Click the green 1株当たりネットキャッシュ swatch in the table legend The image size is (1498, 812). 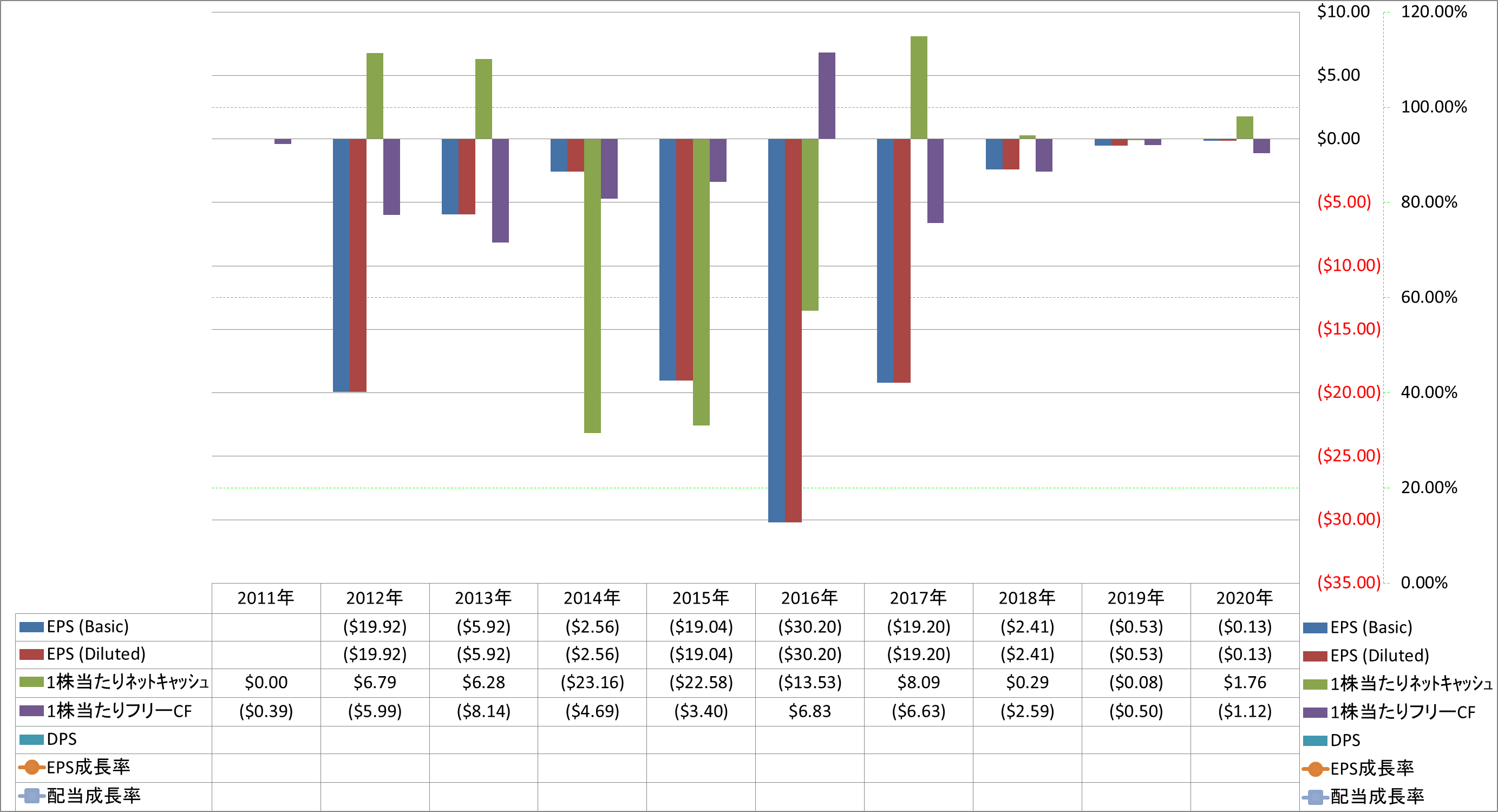click(31, 682)
